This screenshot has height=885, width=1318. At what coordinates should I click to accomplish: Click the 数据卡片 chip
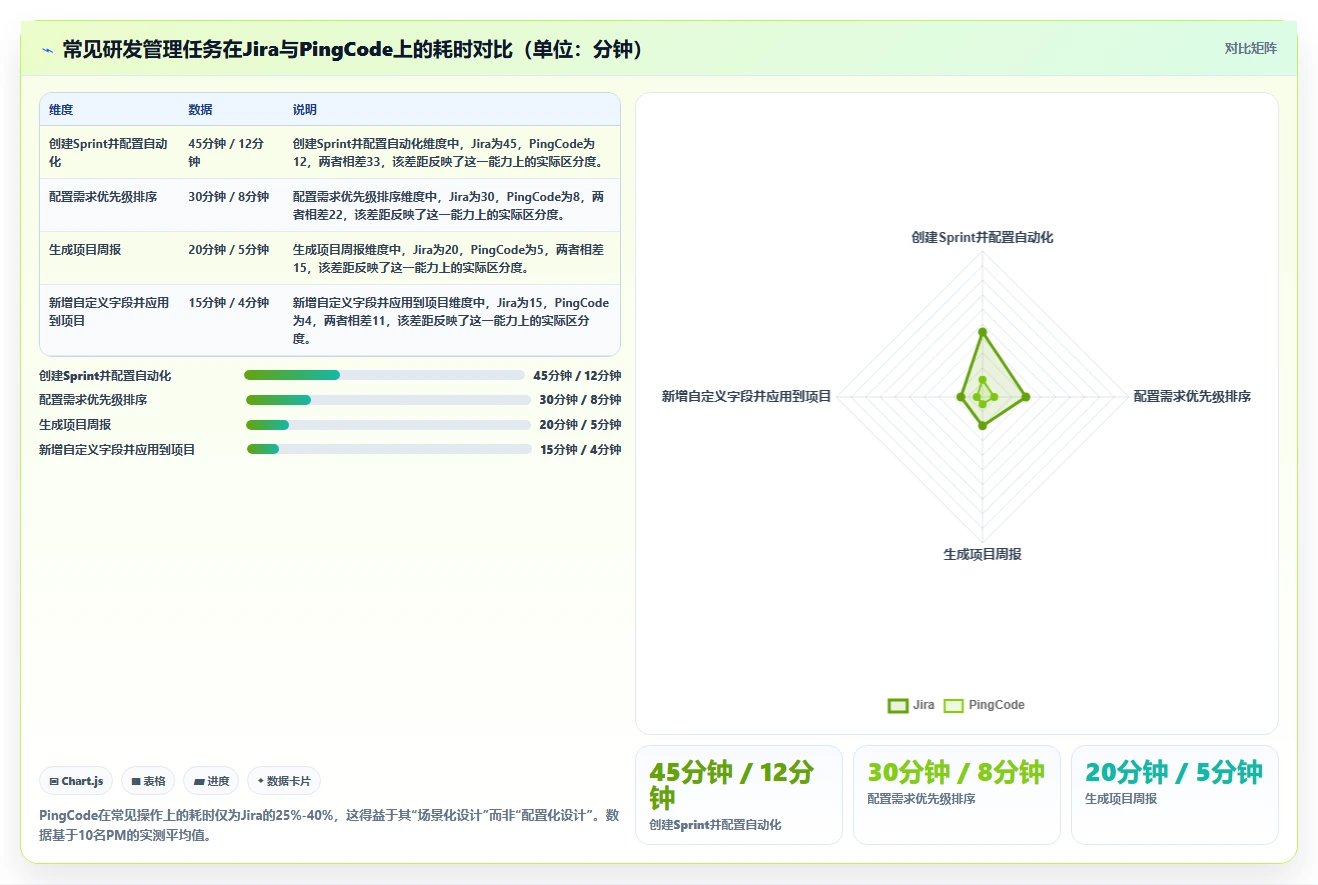coord(284,781)
